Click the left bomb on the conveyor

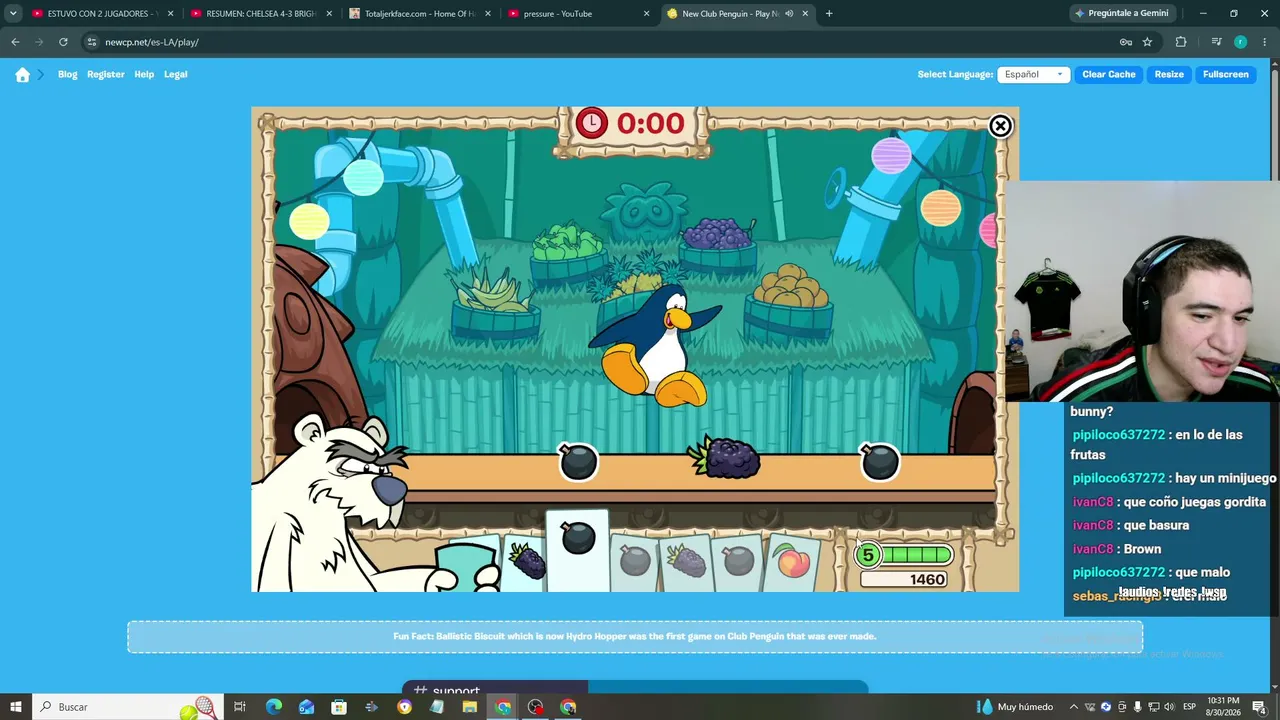coord(578,462)
